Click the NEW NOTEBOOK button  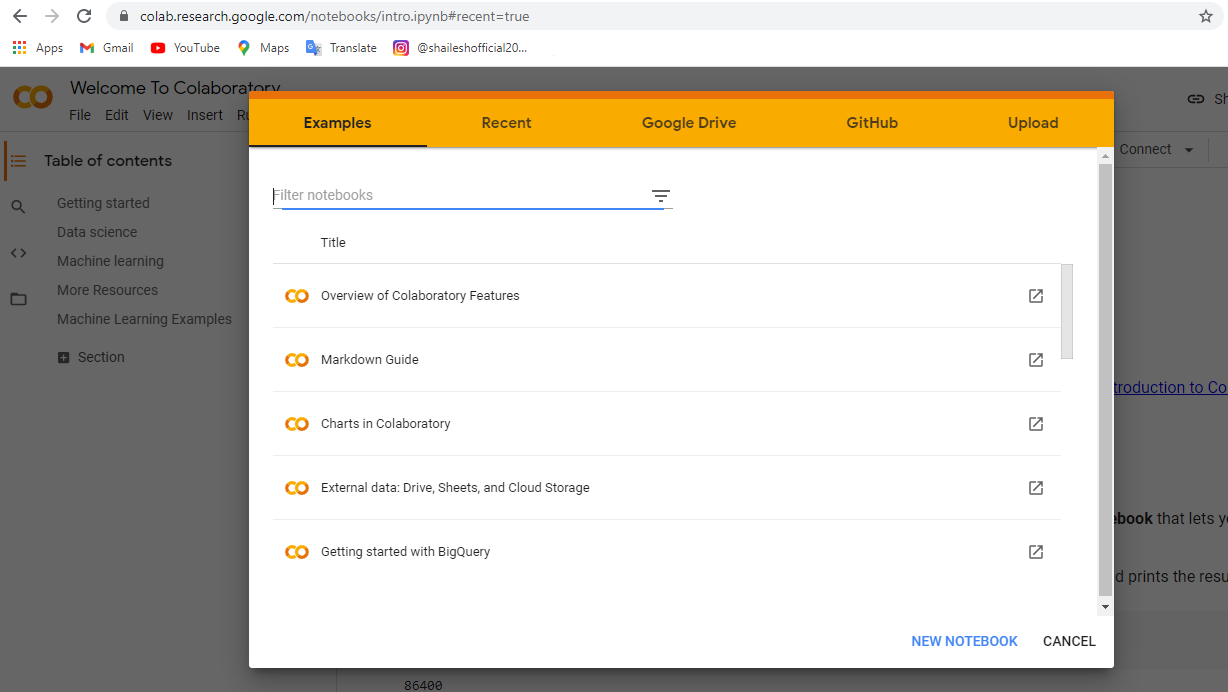click(x=964, y=641)
